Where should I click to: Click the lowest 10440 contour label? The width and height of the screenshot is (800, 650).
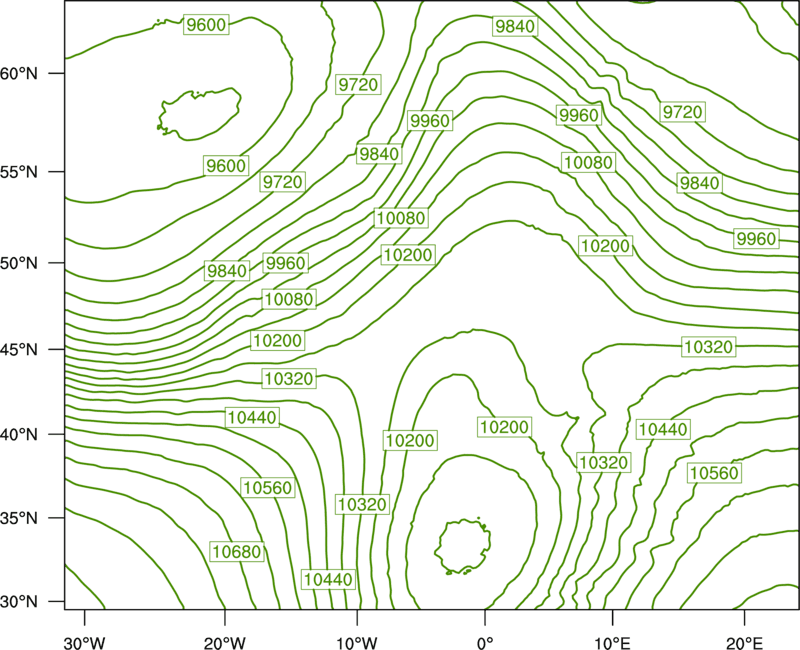328,580
